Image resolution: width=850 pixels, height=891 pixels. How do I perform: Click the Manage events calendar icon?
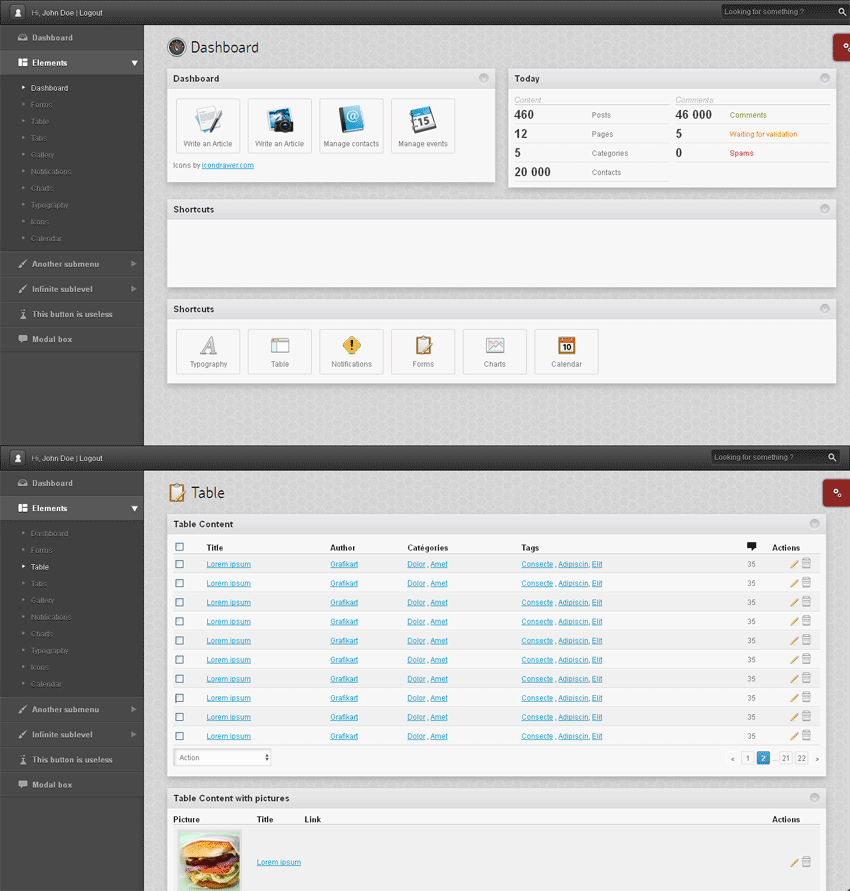[x=423, y=126]
